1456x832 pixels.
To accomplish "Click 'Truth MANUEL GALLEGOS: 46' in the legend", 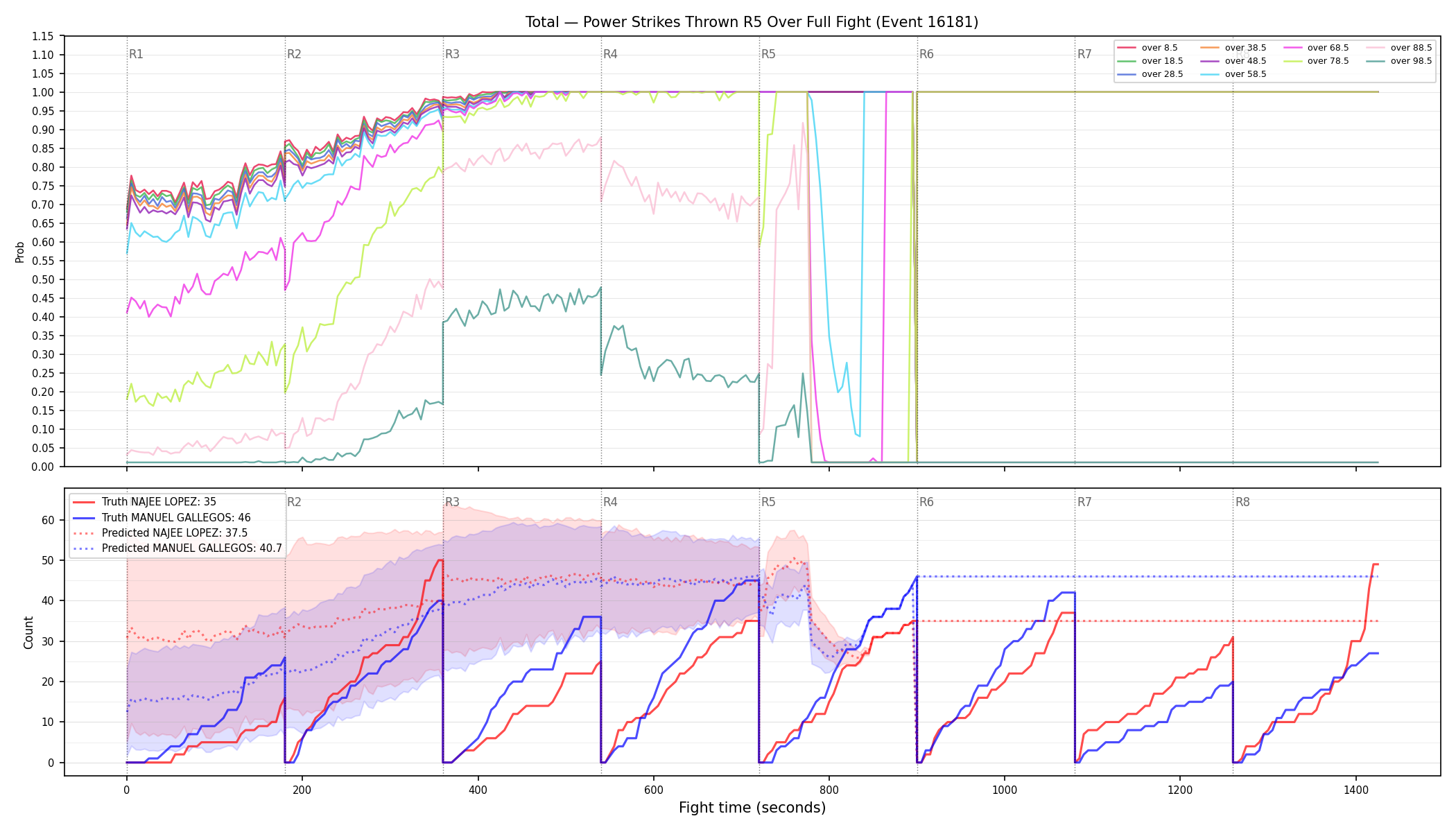I will pos(162,517).
